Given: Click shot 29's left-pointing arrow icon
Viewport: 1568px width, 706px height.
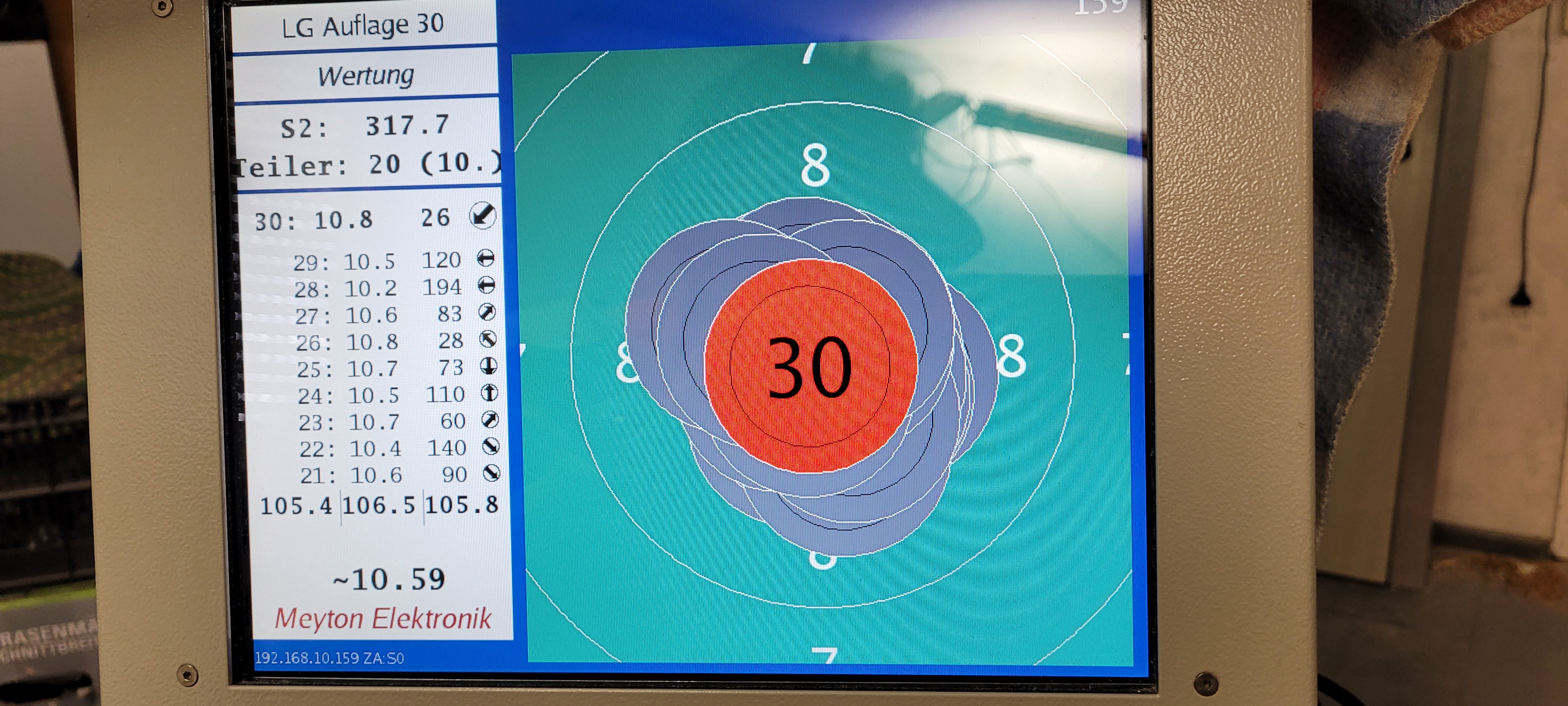Looking at the screenshot, I should (x=486, y=258).
